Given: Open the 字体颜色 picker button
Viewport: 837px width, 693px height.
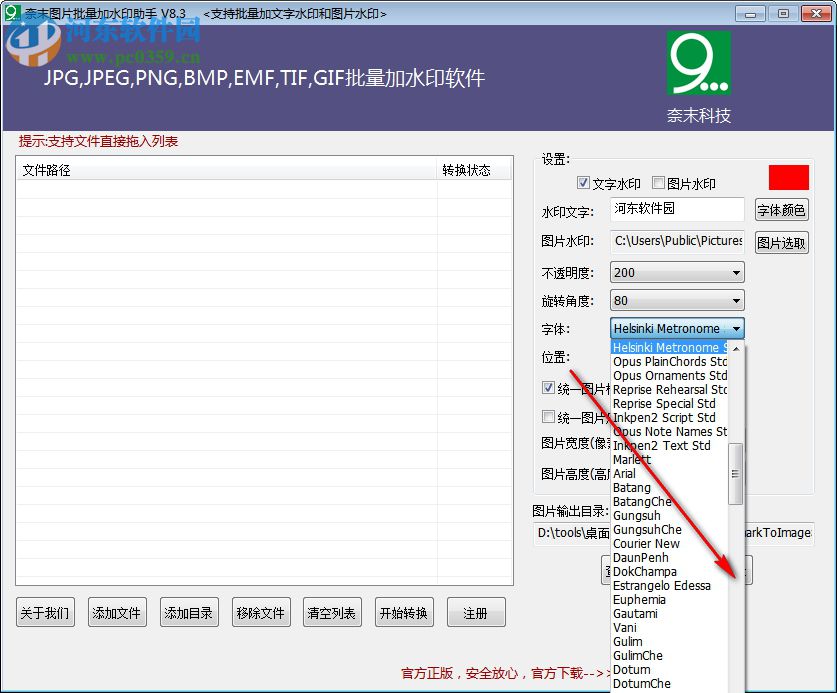Looking at the screenshot, I should (x=781, y=209).
